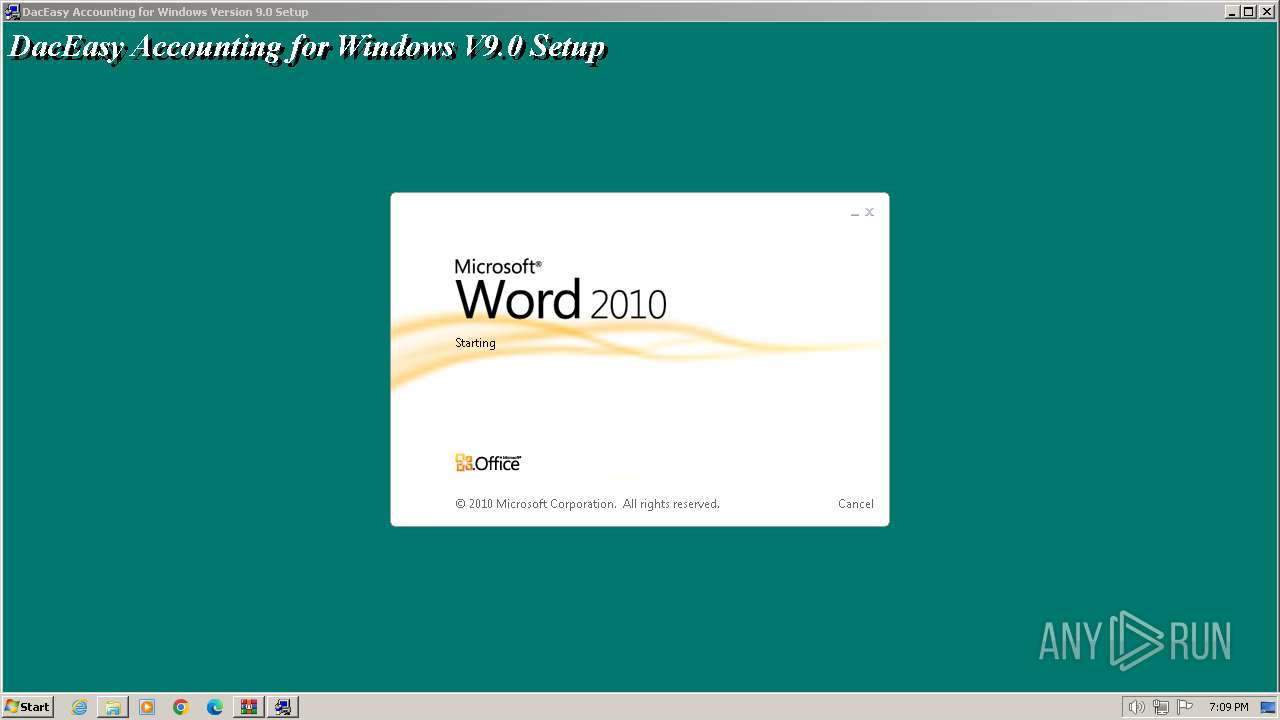Launch Microsoft Edge from taskbar
The width and height of the screenshot is (1280, 720).
click(x=215, y=707)
